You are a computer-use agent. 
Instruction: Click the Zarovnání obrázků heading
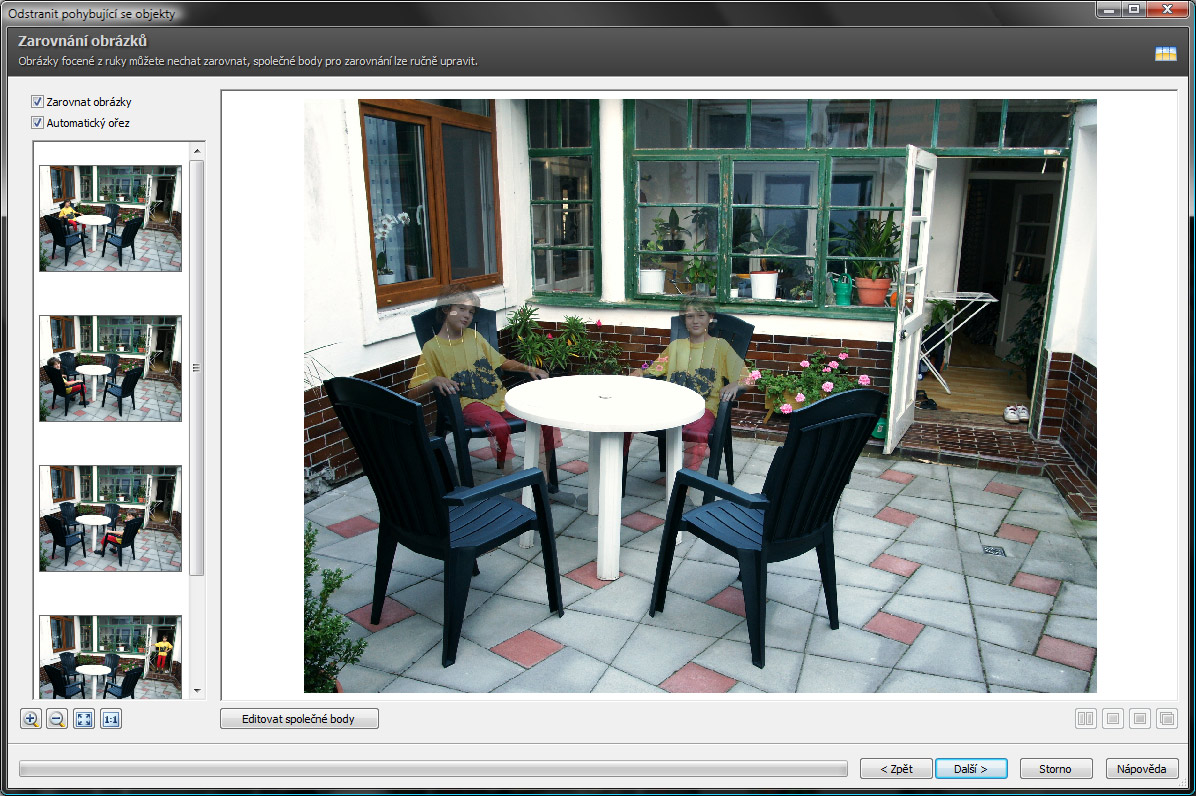(x=82, y=41)
